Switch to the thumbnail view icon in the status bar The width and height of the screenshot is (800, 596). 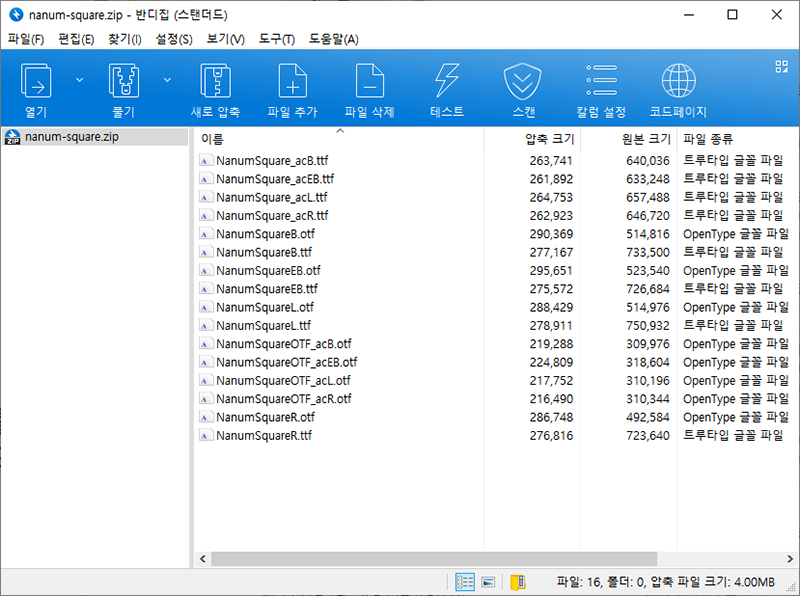pos(488,582)
